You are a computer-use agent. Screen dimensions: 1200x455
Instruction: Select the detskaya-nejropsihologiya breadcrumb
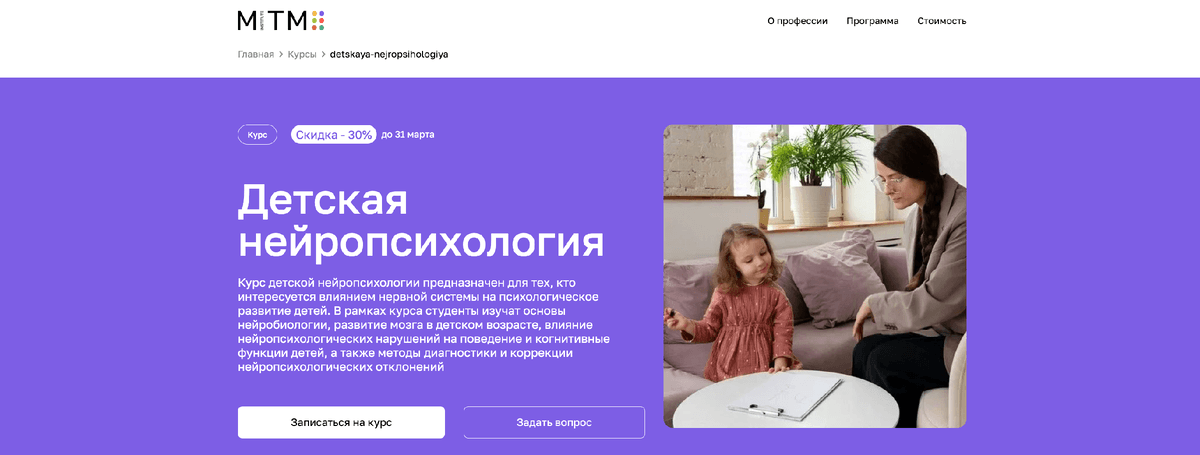click(x=389, y=54)
